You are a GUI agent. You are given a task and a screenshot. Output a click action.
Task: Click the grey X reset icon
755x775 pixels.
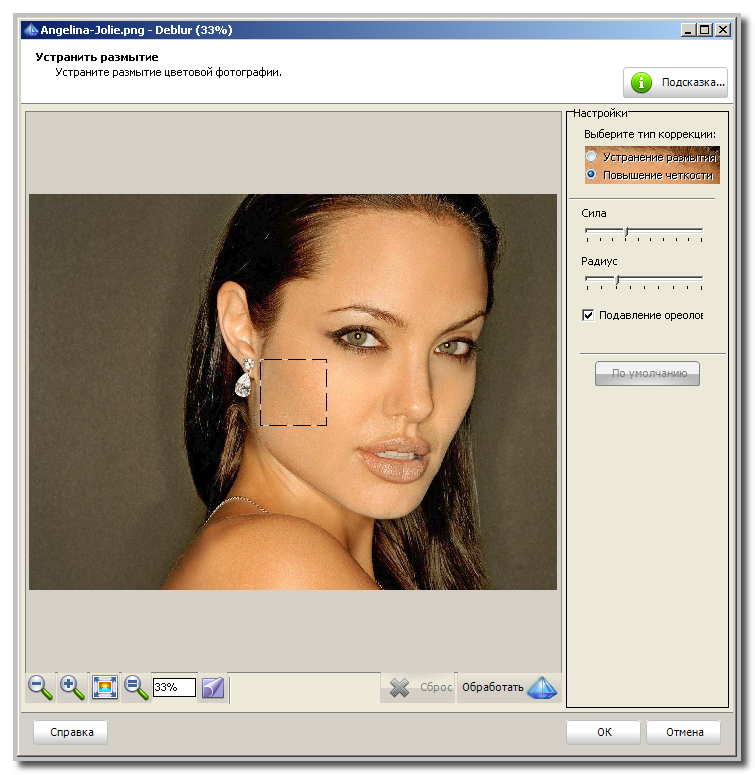coord(399,688)
